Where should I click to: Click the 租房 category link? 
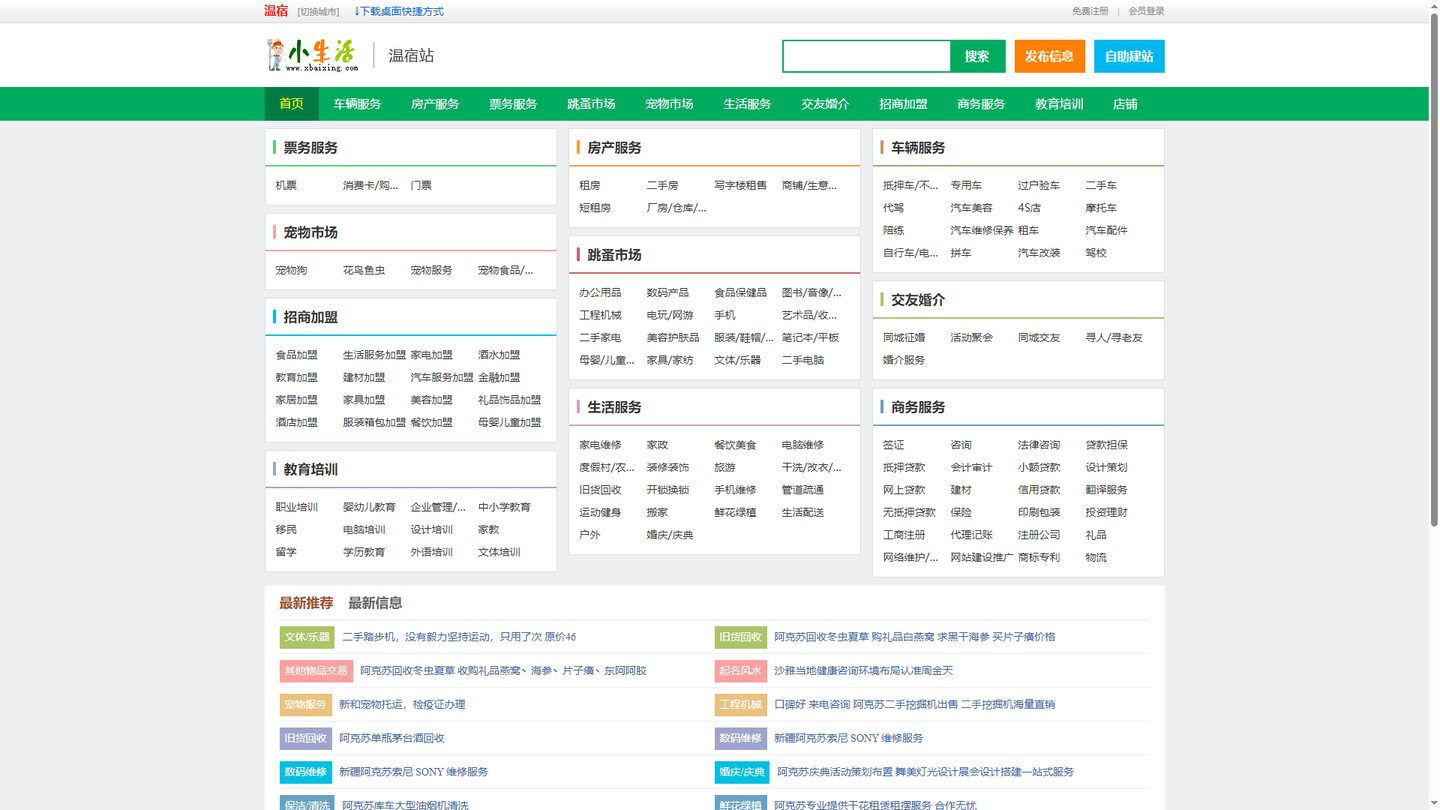click(590, 186)
